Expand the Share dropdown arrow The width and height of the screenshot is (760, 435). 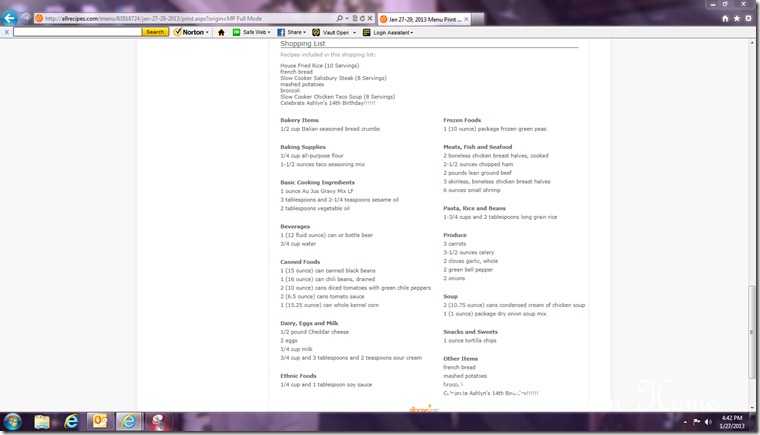click(304, 32)
